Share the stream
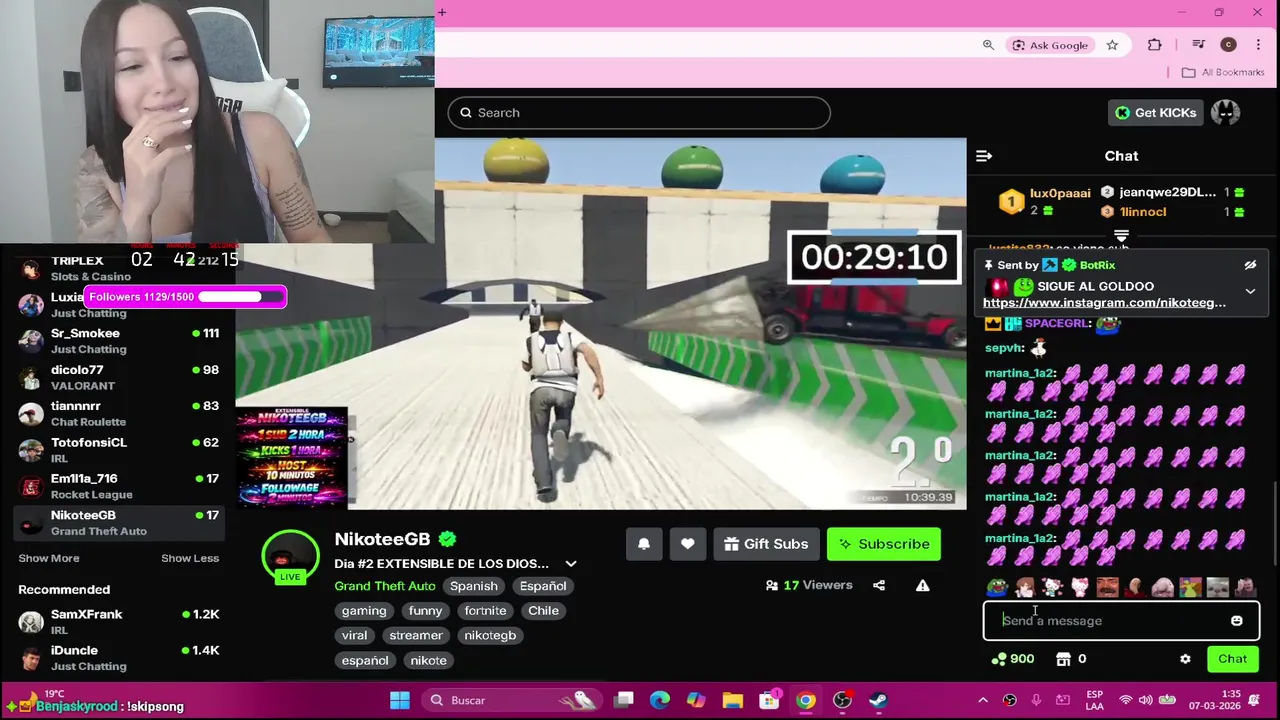 coord(879,586)
